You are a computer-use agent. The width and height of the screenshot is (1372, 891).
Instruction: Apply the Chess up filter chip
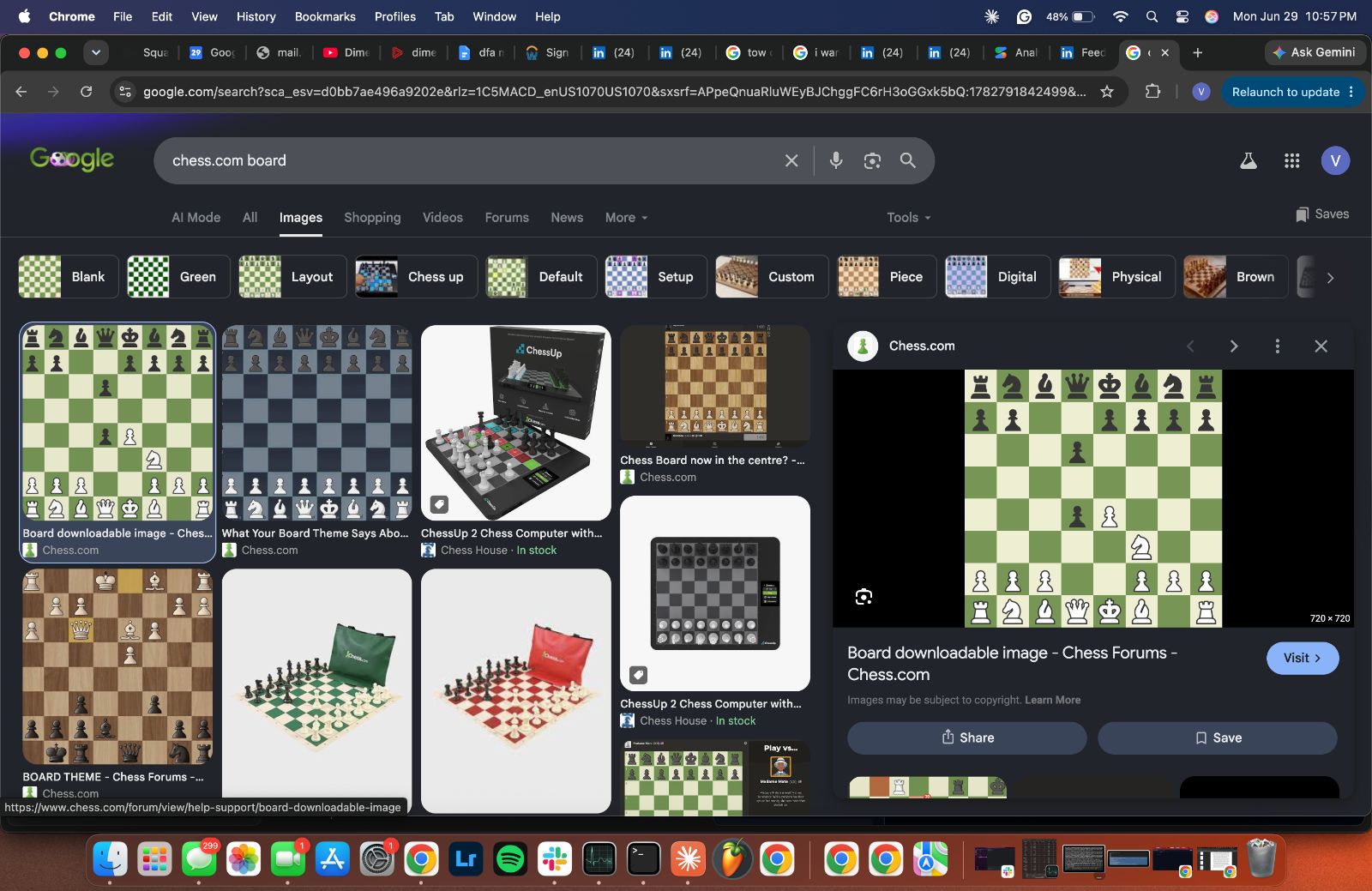pos(417,277)
